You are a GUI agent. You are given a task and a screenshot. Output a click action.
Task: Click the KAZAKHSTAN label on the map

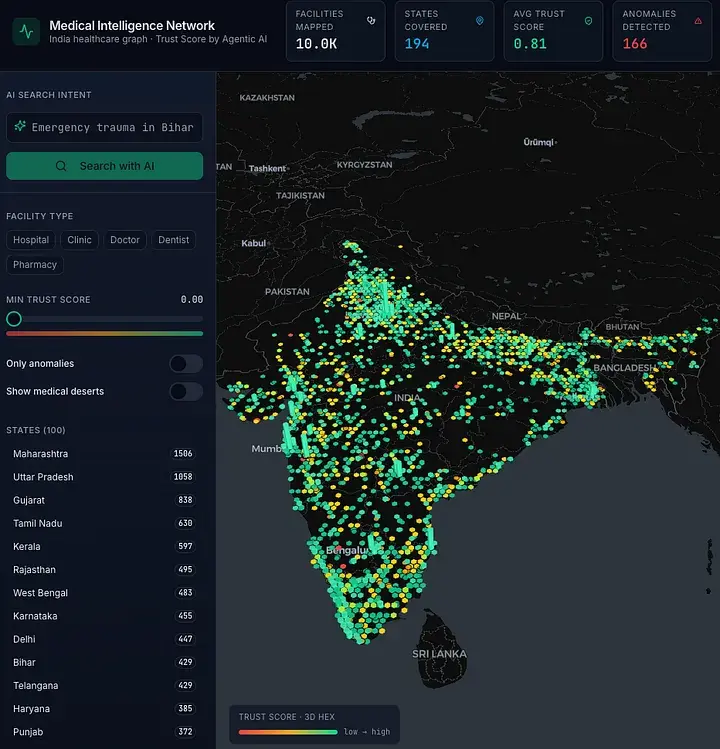(267, 98)
